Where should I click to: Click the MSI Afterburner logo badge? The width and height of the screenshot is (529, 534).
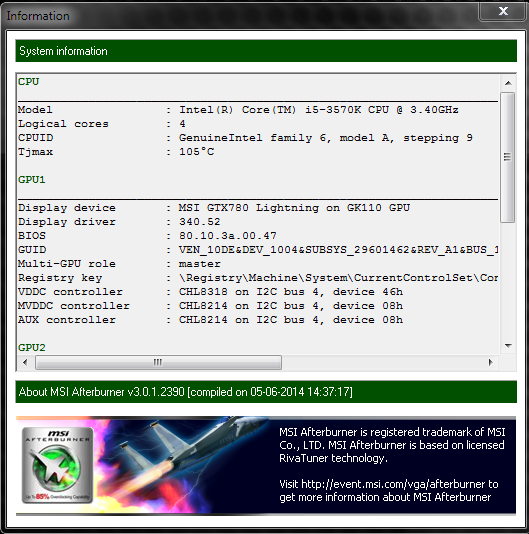[57, 465]
